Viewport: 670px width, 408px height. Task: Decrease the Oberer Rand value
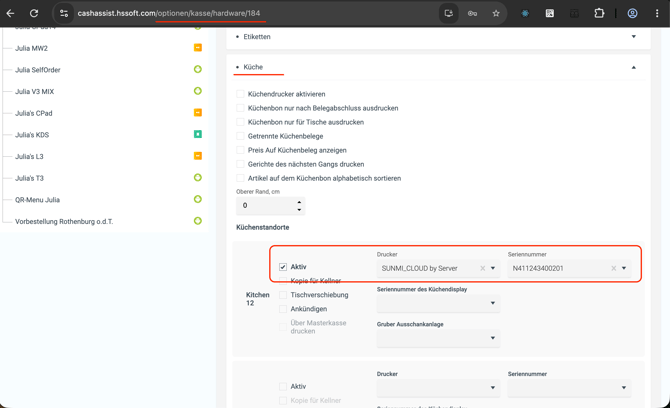click(299, 209)
